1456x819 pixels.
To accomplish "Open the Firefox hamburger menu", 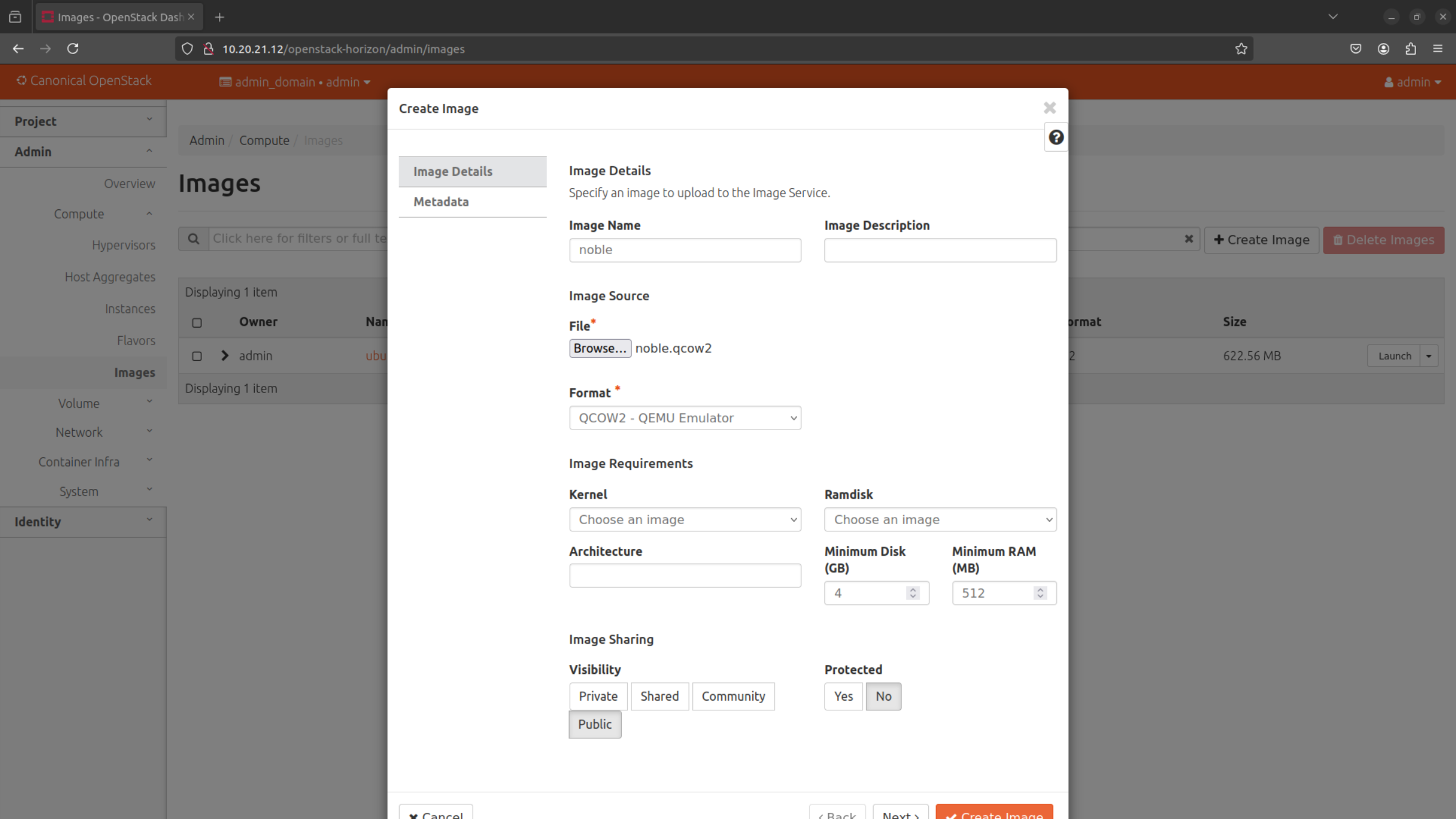I will pyautogui.click(x=1438, y=49).
